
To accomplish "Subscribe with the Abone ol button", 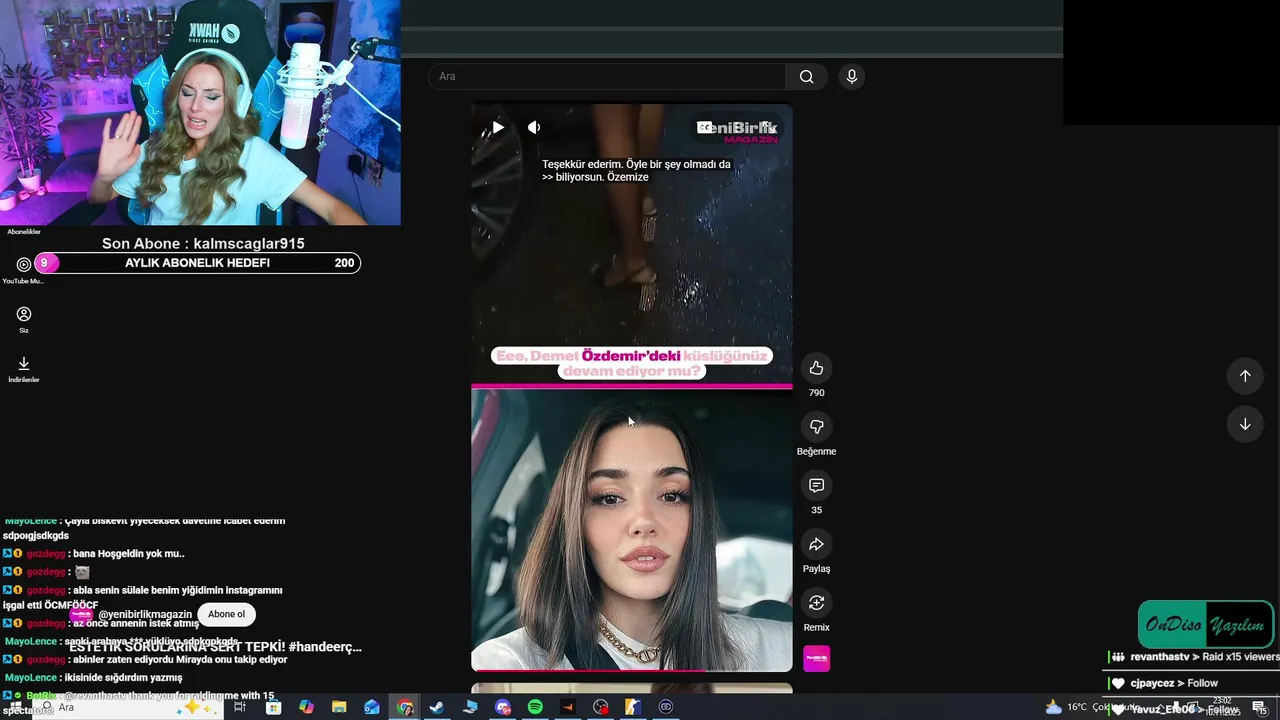I will [x=226, y=614].
